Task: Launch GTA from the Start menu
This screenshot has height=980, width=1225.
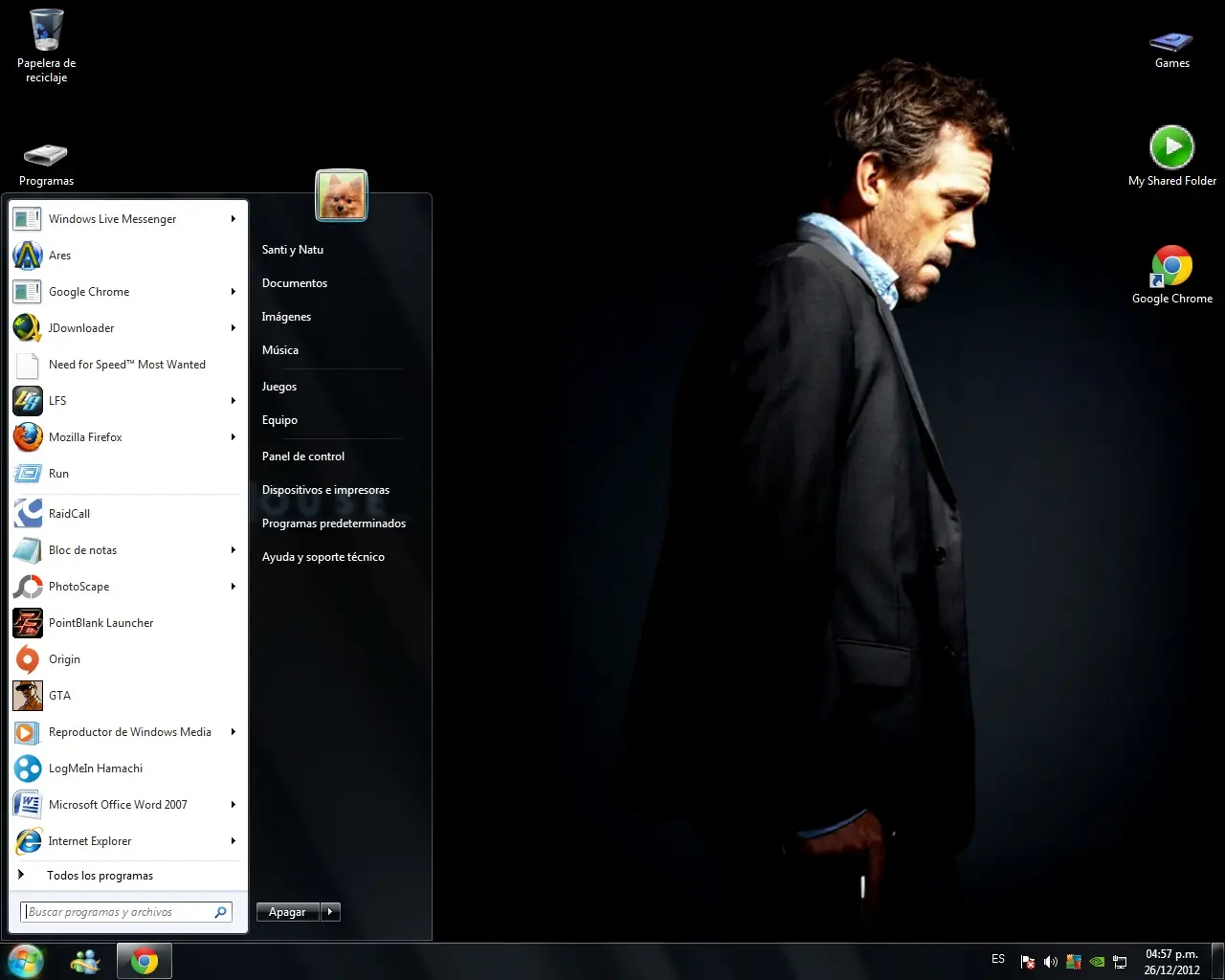Action: [x=59, y=696]
